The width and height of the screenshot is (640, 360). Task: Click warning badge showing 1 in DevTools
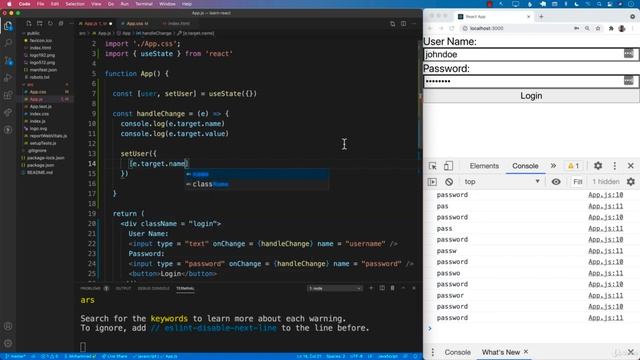(573, 166)
